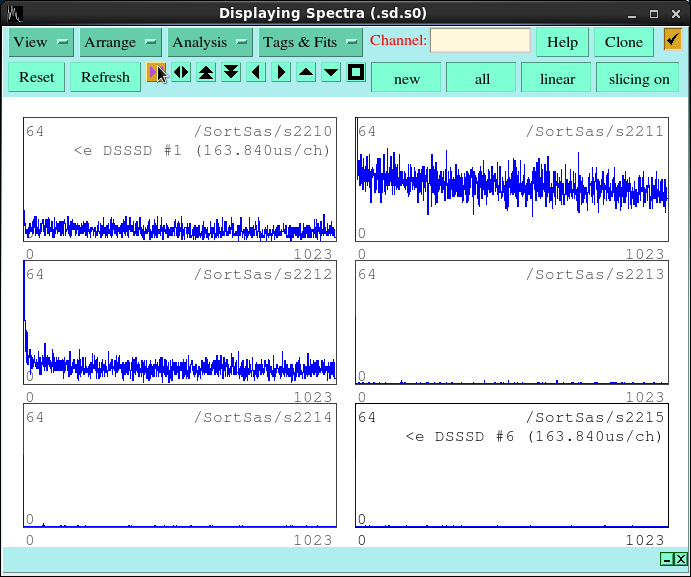Click the square box icon in toolbar
Image resolution: width=691 pixels, height=577 pixels.
(x=356, y=72)
